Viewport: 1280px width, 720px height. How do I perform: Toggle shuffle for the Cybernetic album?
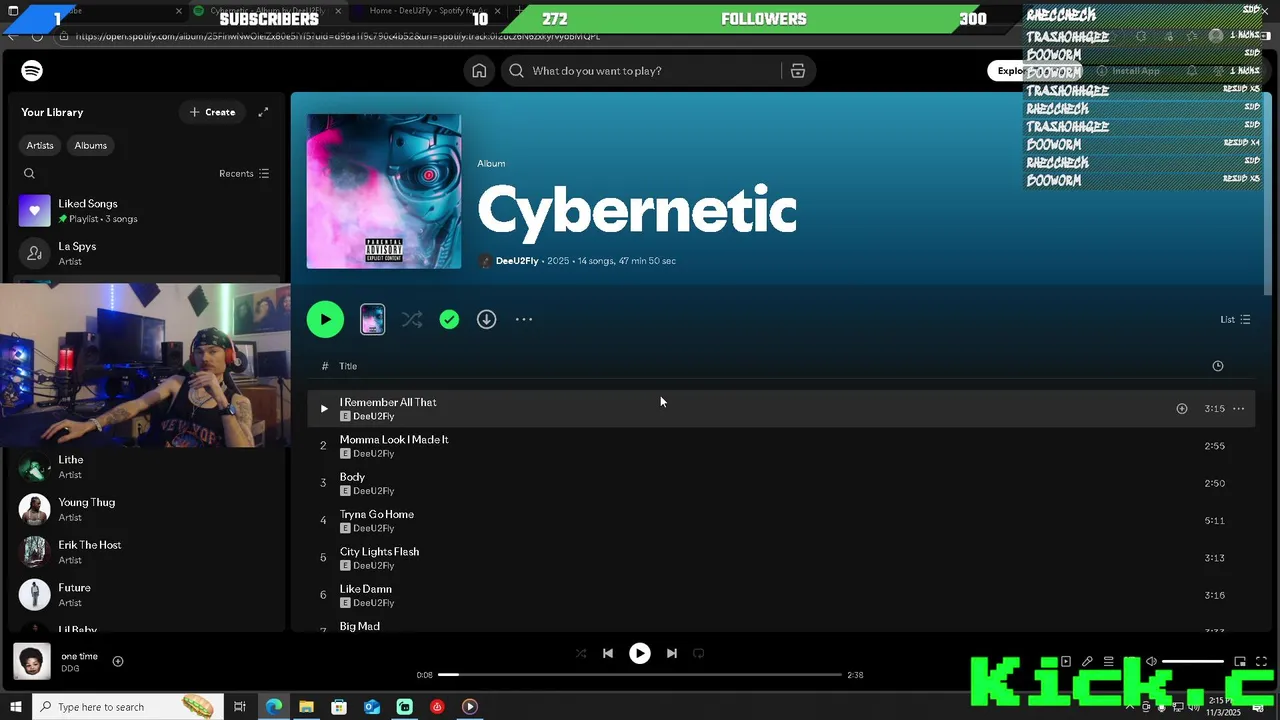(x=412, y=319)
